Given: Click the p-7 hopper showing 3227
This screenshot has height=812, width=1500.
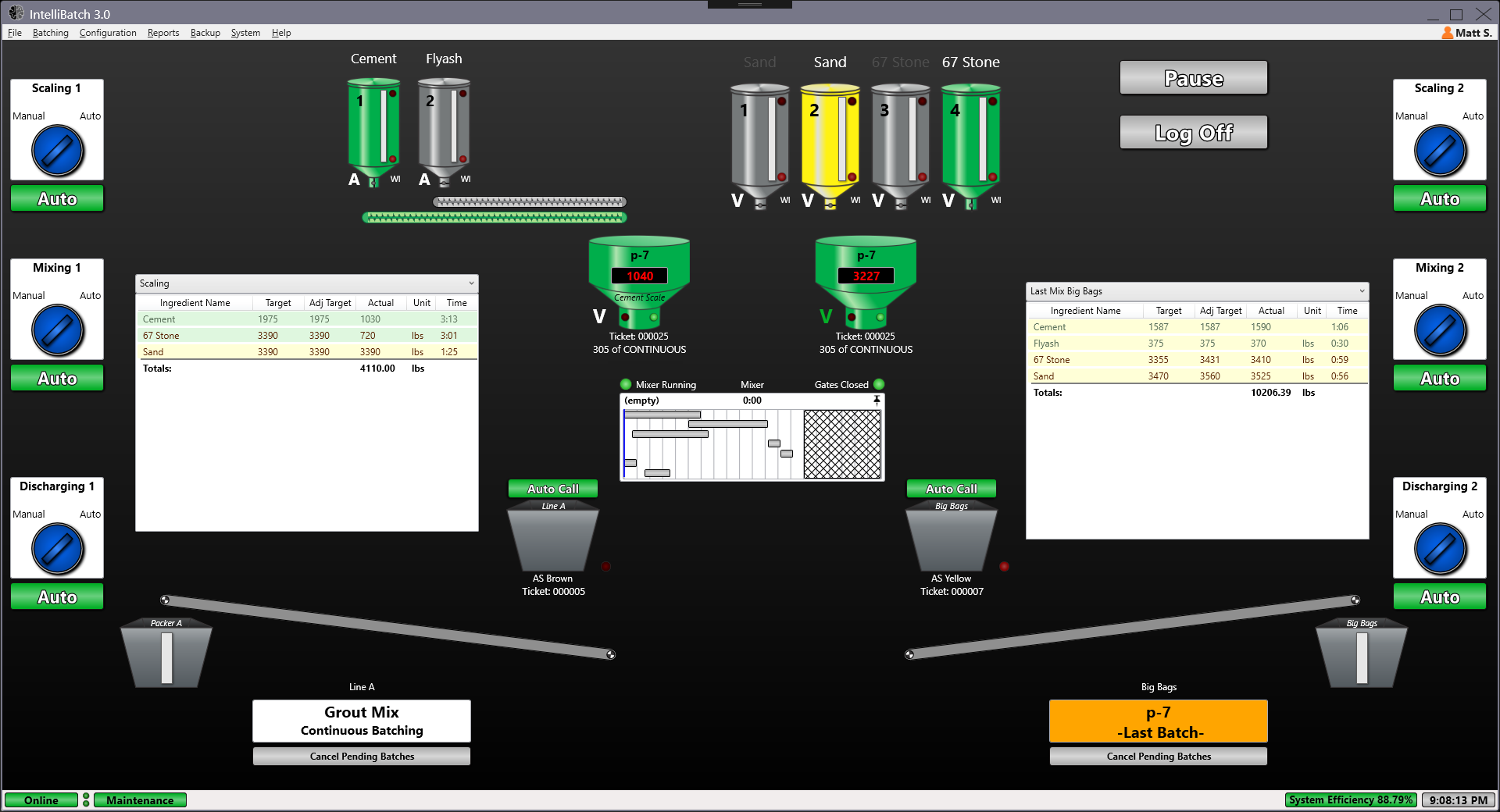Looking at the screenshot, I should coord(866,281).
